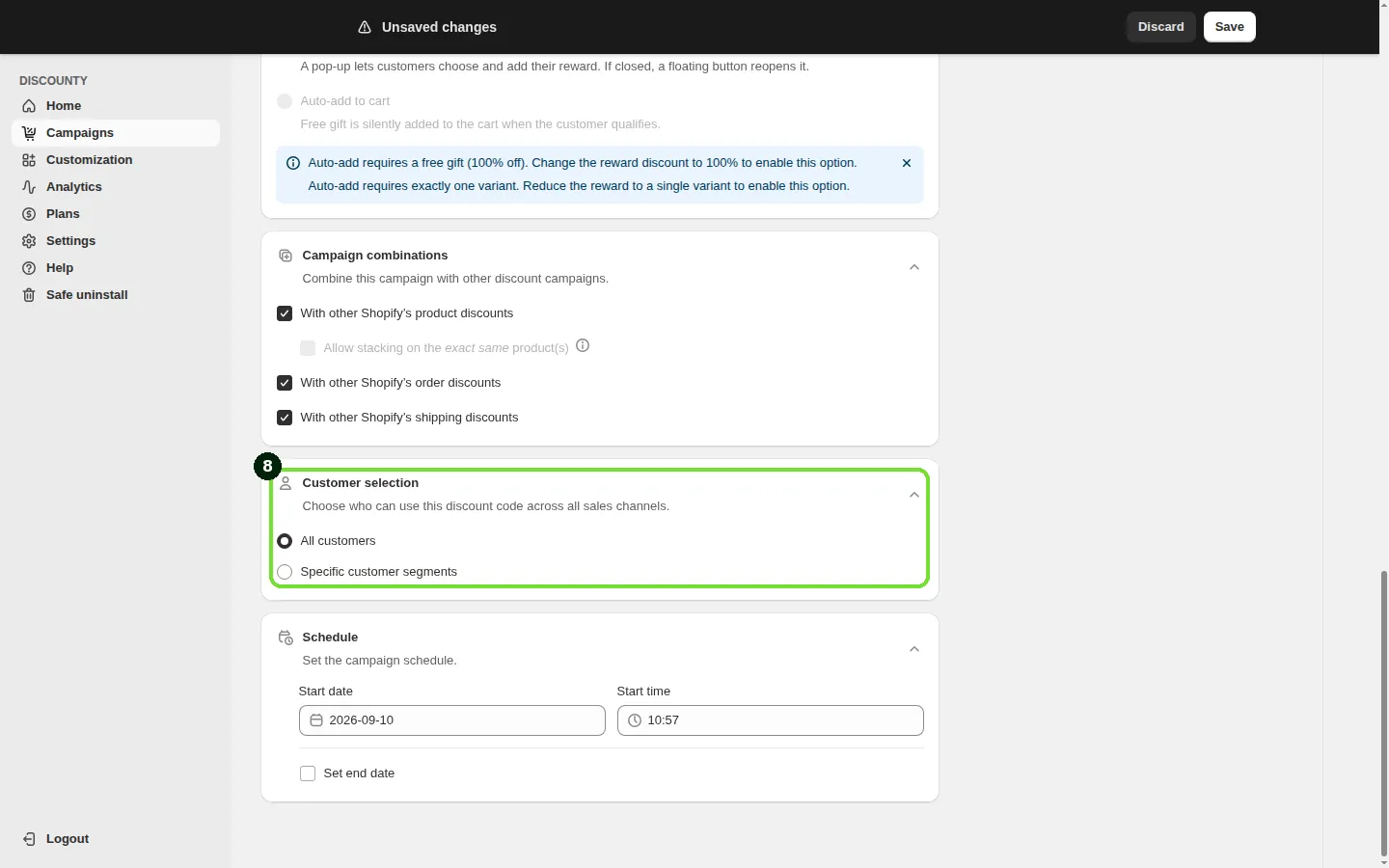The image size is (1389, 868).
Task: Save the campaign changes
Action: [x=1230, y=27]
